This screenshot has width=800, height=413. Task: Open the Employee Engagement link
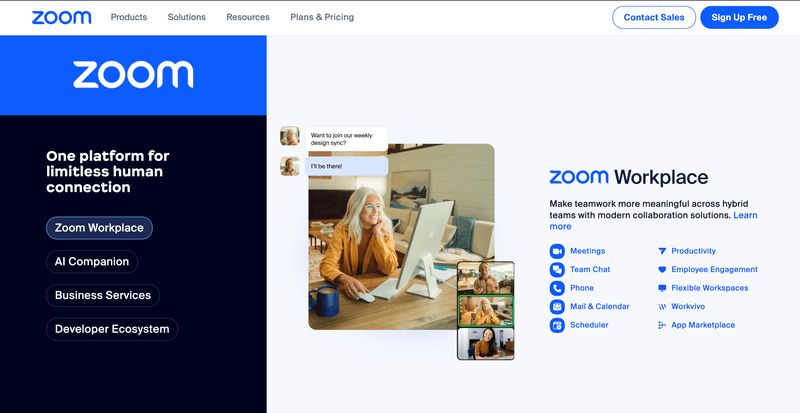(714, 270)
